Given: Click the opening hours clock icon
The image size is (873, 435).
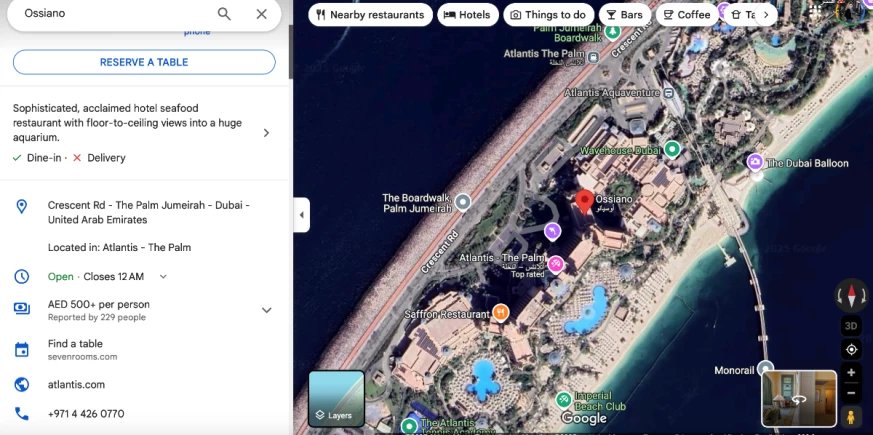Looking at the screenshot, I should pos(21,276).
